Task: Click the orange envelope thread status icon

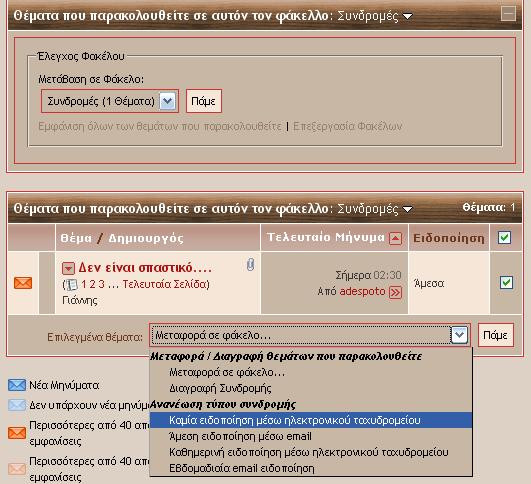Action: click(x=23, y=283)
